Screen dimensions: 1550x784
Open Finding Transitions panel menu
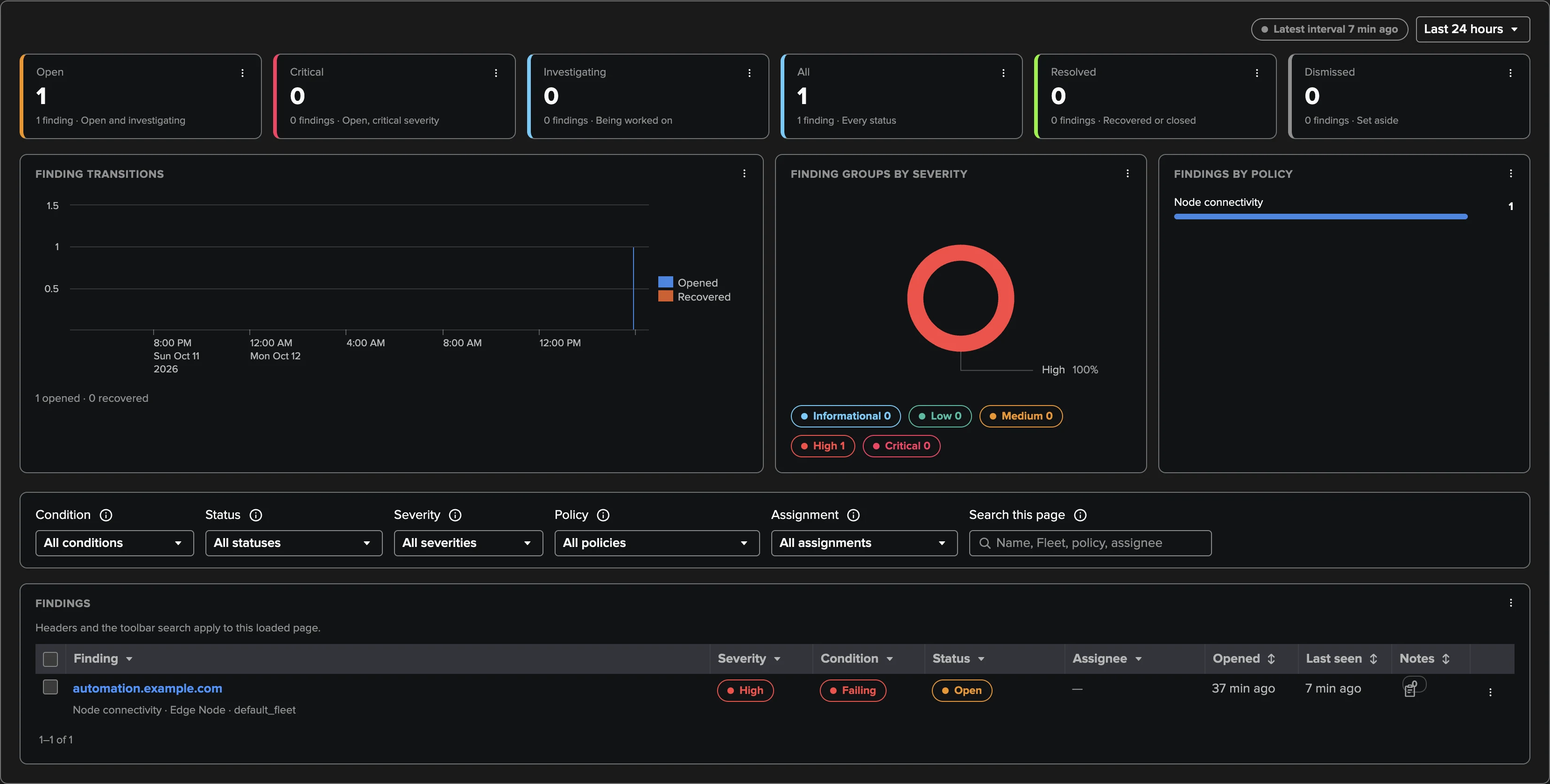[x=744, y=173]
